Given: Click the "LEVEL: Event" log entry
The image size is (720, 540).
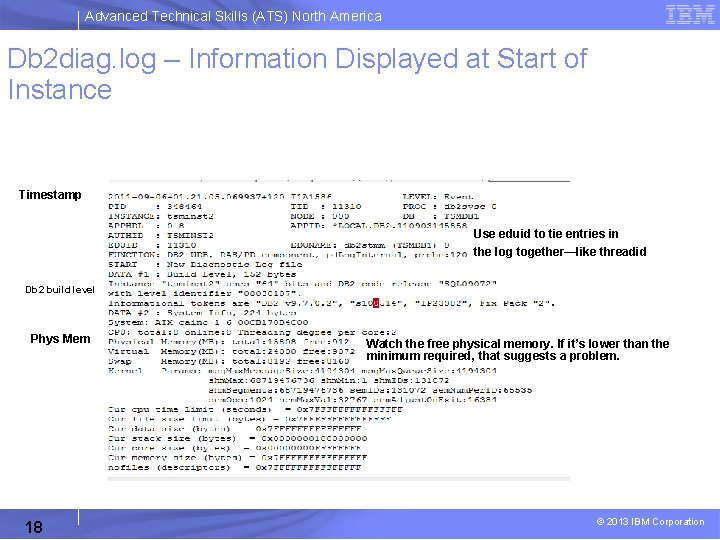Looking at the screenshot, I should (x=438, y=197).
